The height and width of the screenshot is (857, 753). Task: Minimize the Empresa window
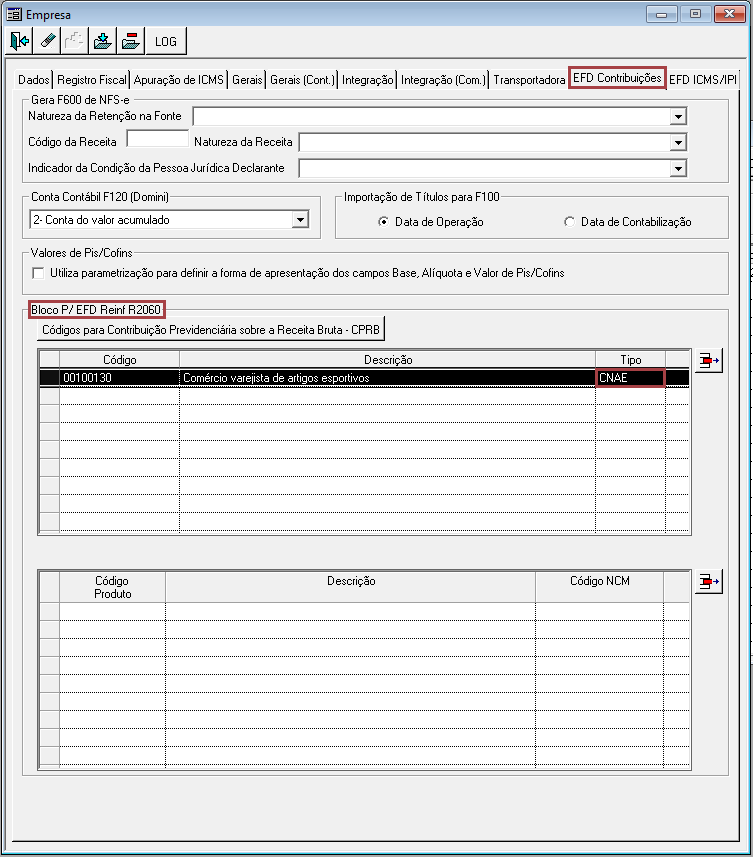(661, 14)
